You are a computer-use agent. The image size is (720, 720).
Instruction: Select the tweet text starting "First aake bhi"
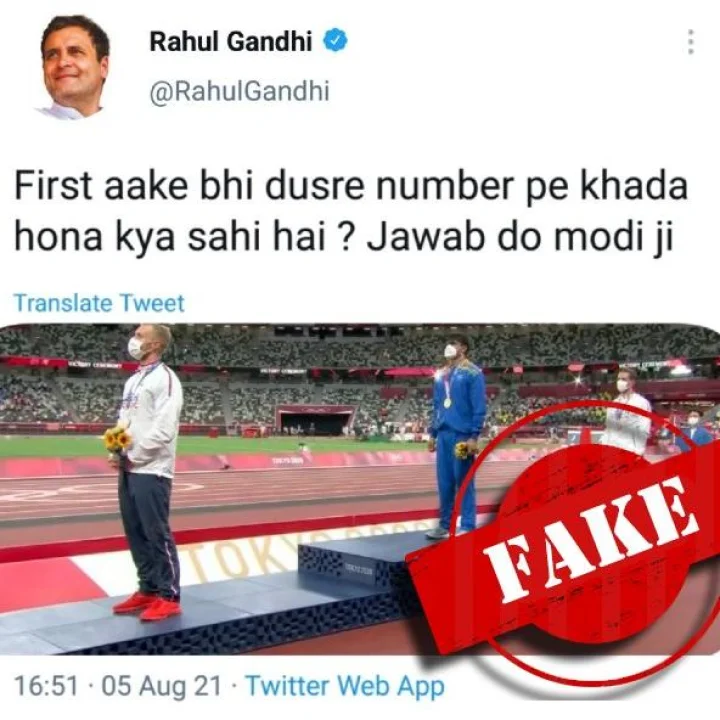pyautogui.click(x=351, y=212)
